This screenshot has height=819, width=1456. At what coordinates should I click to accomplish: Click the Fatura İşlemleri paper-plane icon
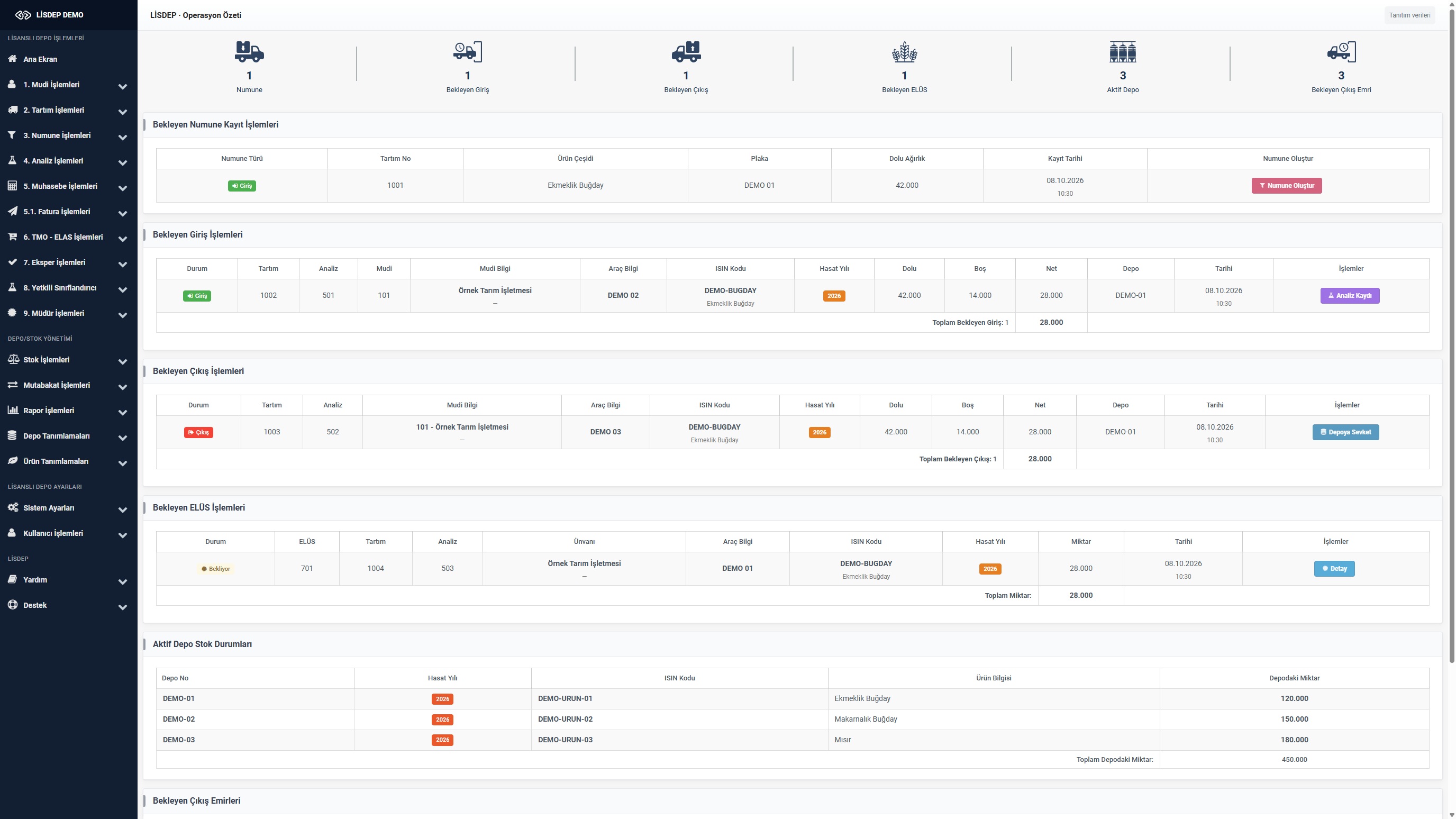click(x=13, y=212)
